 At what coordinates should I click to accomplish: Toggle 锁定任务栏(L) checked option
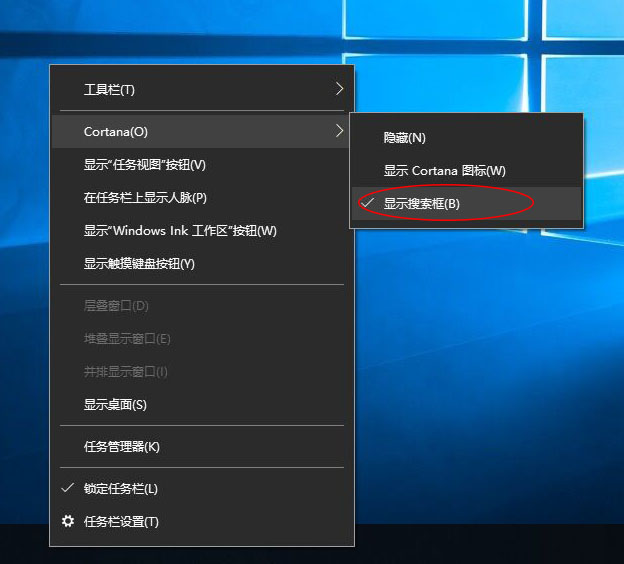(x=202, y=488)
